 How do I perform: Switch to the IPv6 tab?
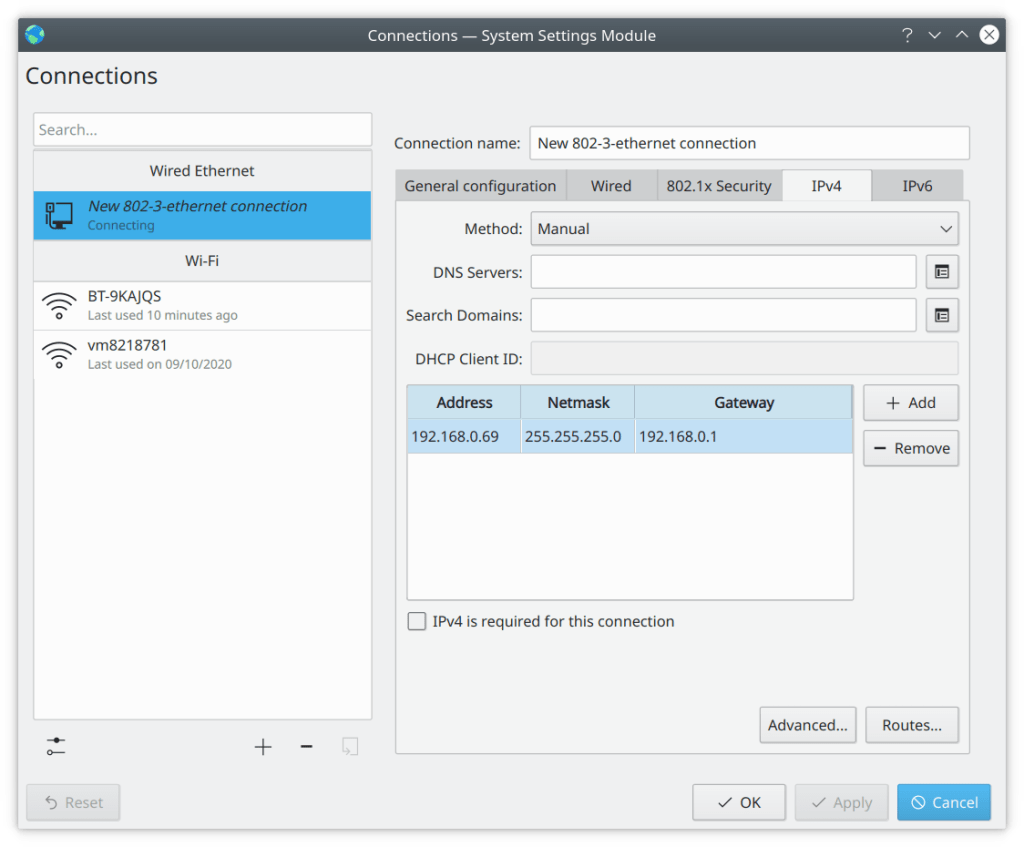coord(917,186)
